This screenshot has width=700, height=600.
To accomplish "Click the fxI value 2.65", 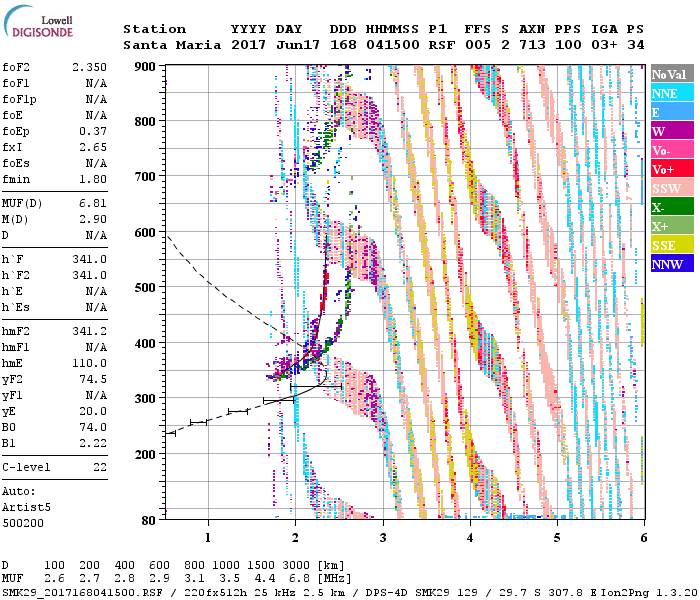I will (93, 148).
